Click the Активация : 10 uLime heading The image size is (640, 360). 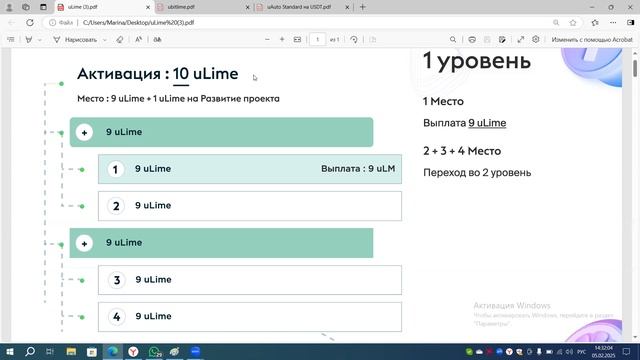tap(158, 74)
